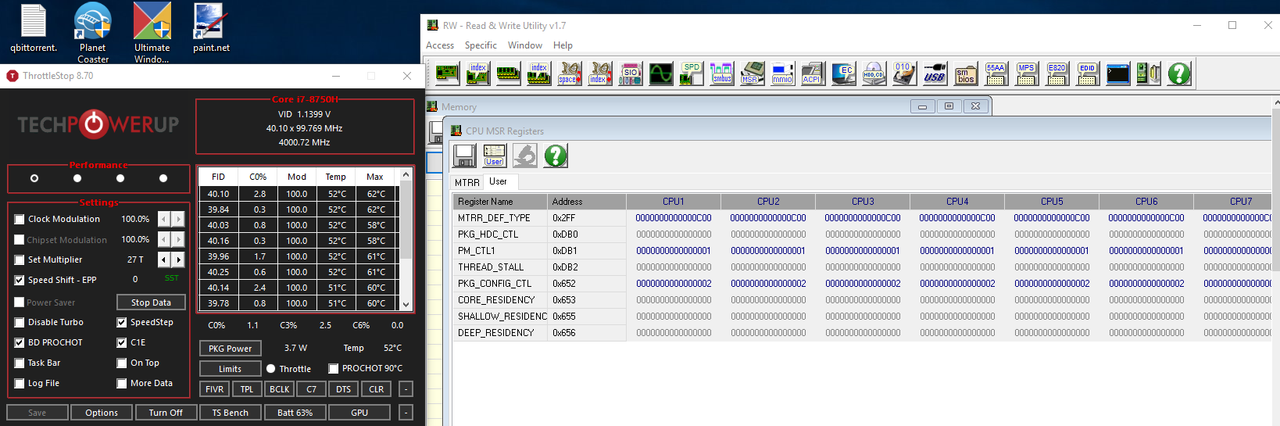
Task: Click the Turn Off button
Action: point(166,412)
